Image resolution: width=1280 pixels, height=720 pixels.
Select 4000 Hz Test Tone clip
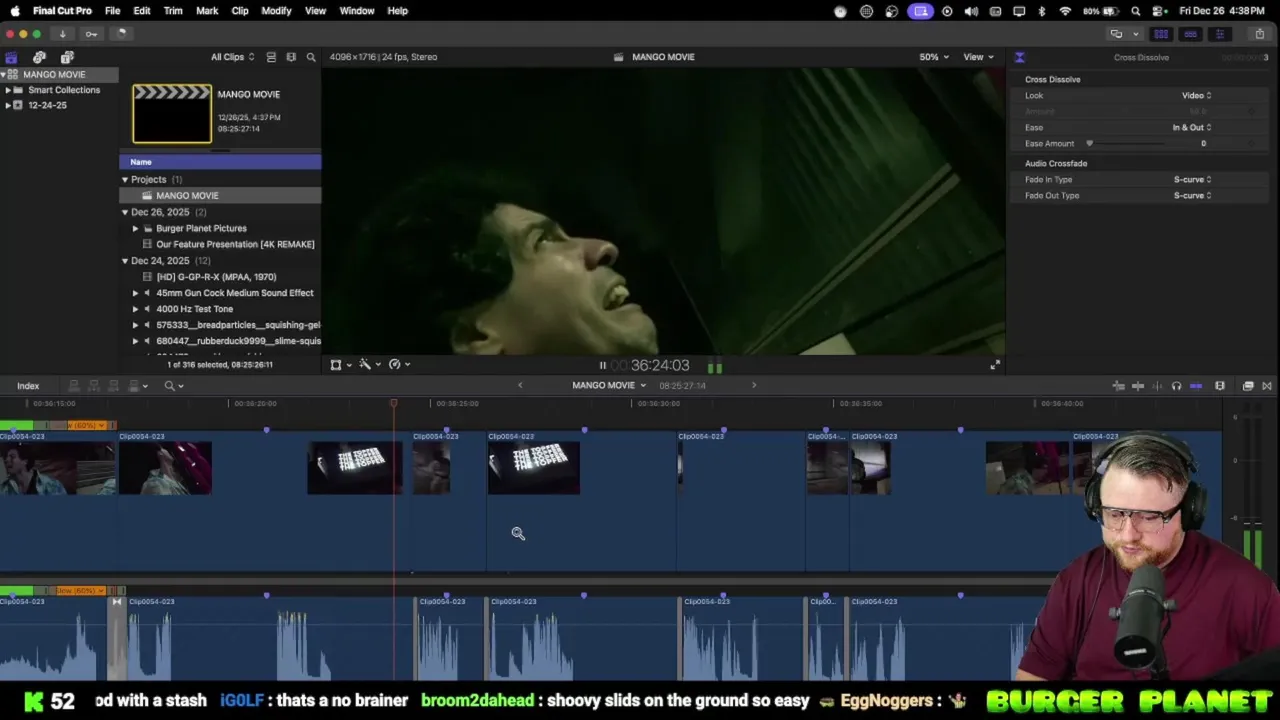(194, 309)
